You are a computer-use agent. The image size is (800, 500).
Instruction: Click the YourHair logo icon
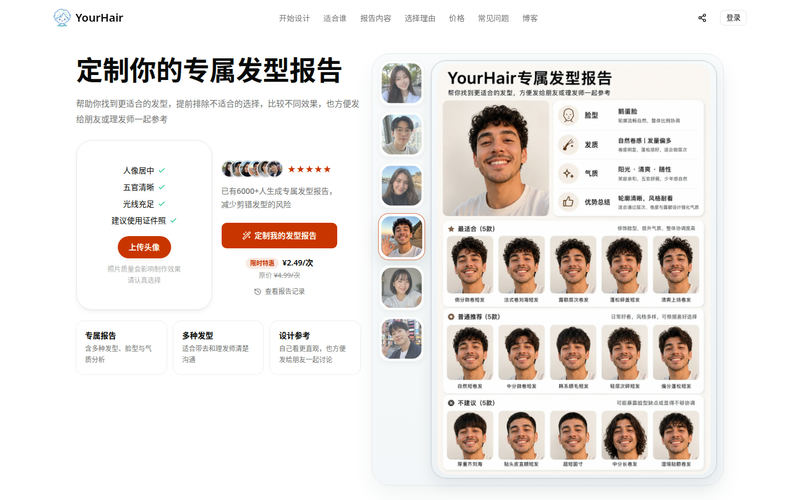[62, 18]
